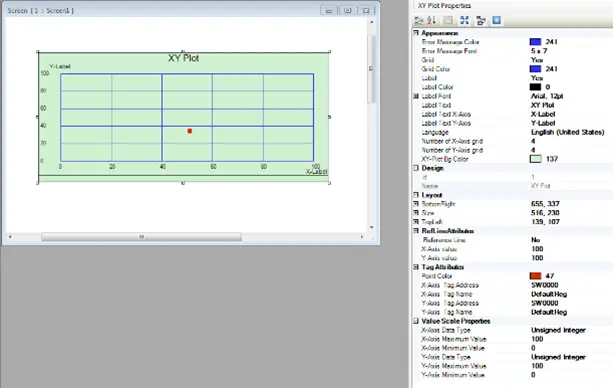Viewport: 613px width, 388px height.
Task: Click the Design Name value XY Plot
Action: (x=541, y=186)
